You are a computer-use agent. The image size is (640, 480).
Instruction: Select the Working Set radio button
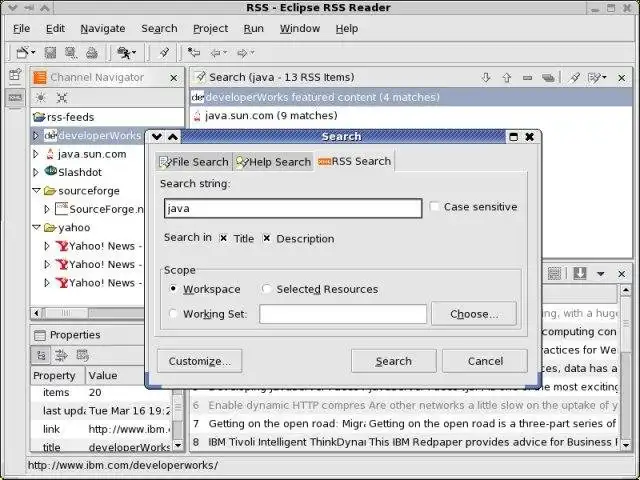[x=173, y=314]
